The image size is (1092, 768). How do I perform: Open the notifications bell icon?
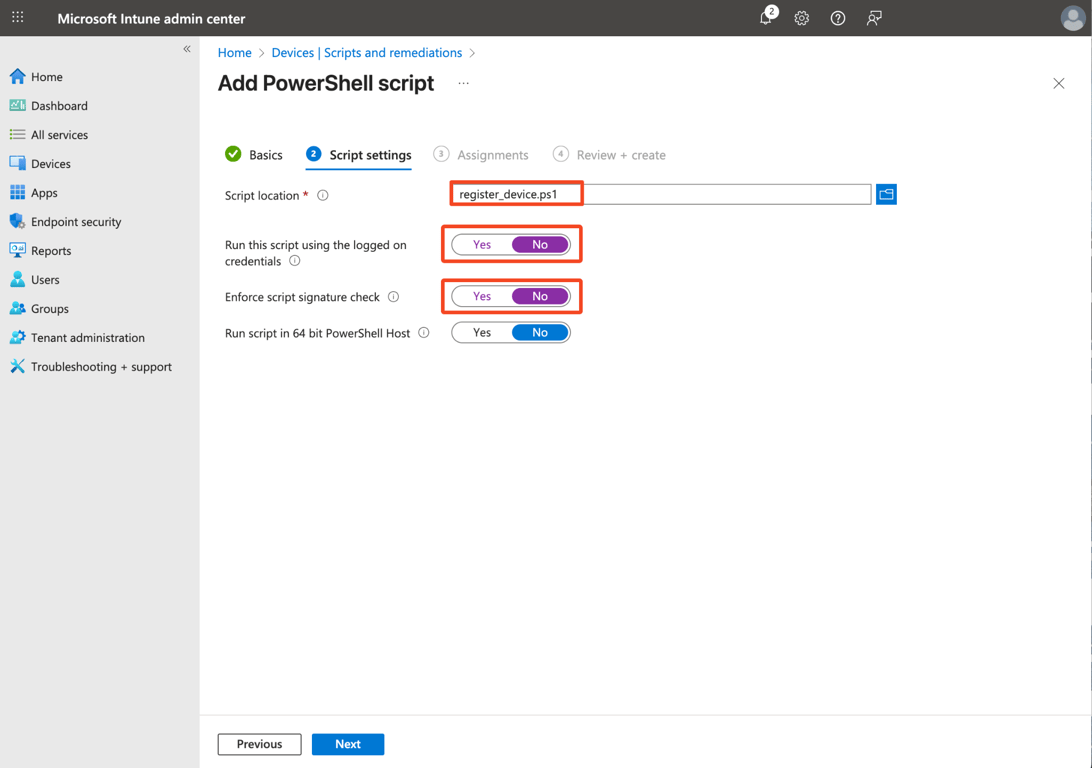(x=766, y=18)
